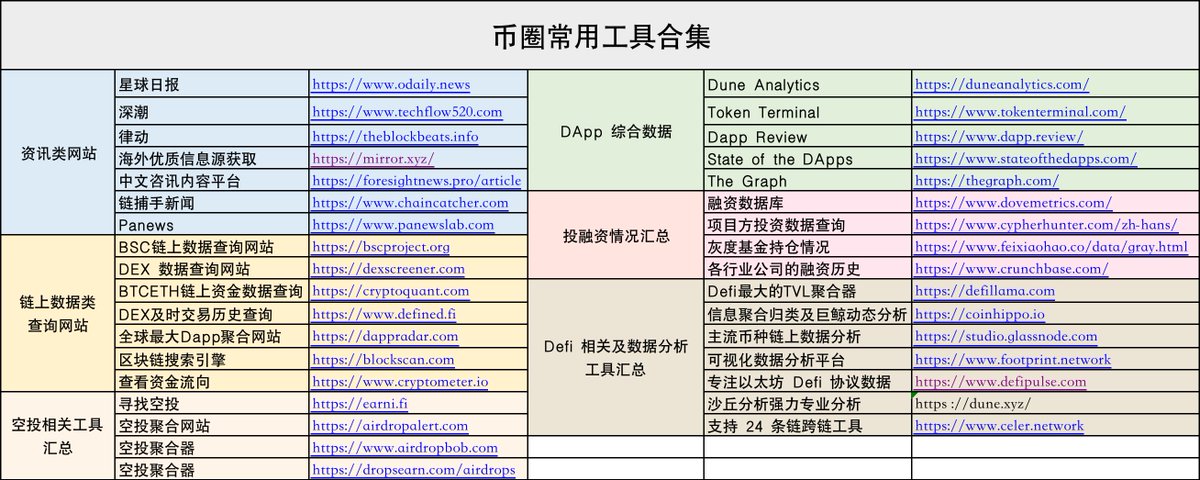This screenshot has width=1200, height=480.
Task: Open the bscproject.org link
Action: pos(381,247)
